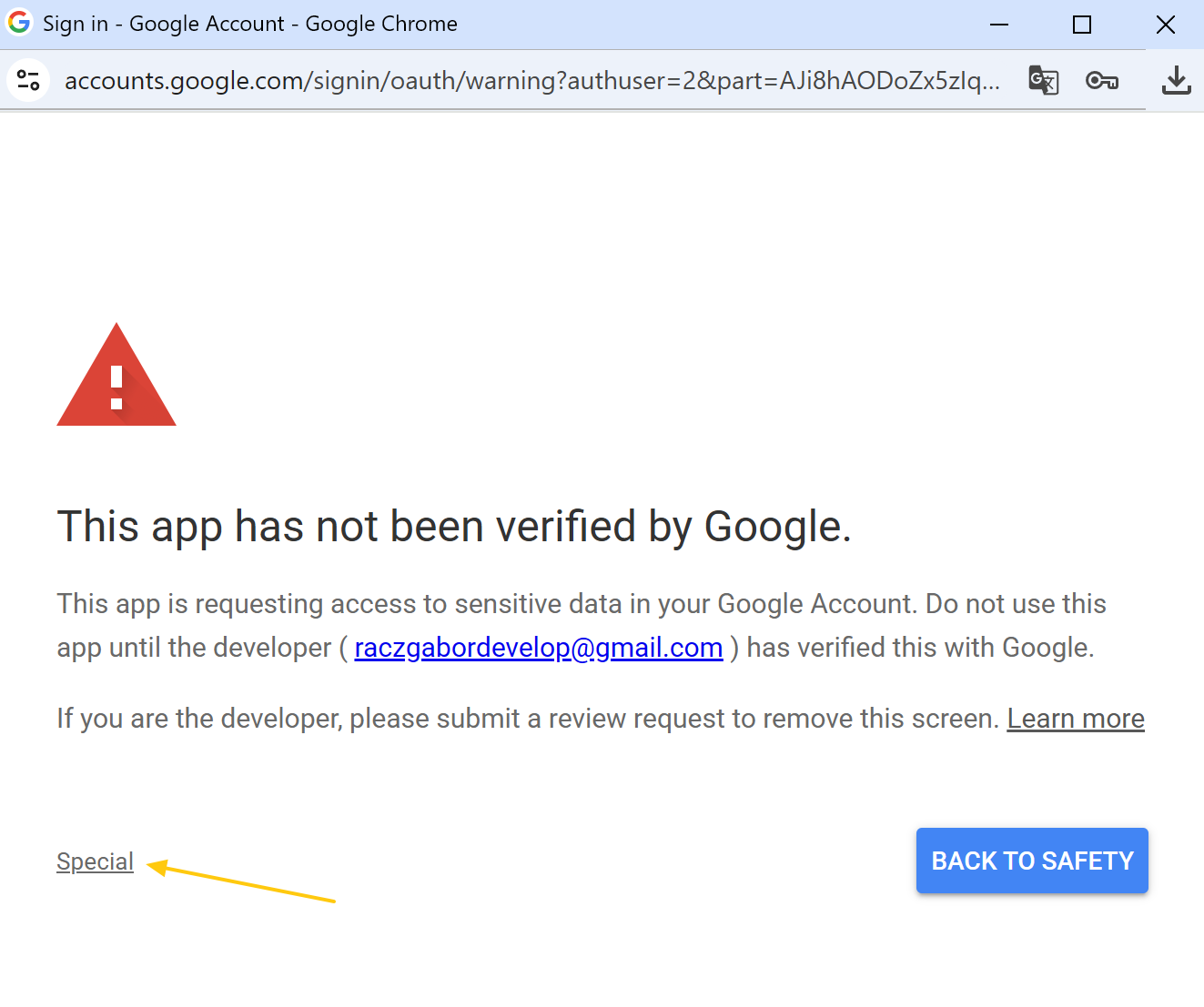
Task: Click the site information icon in address bar
Action: (x=28, y=80)
